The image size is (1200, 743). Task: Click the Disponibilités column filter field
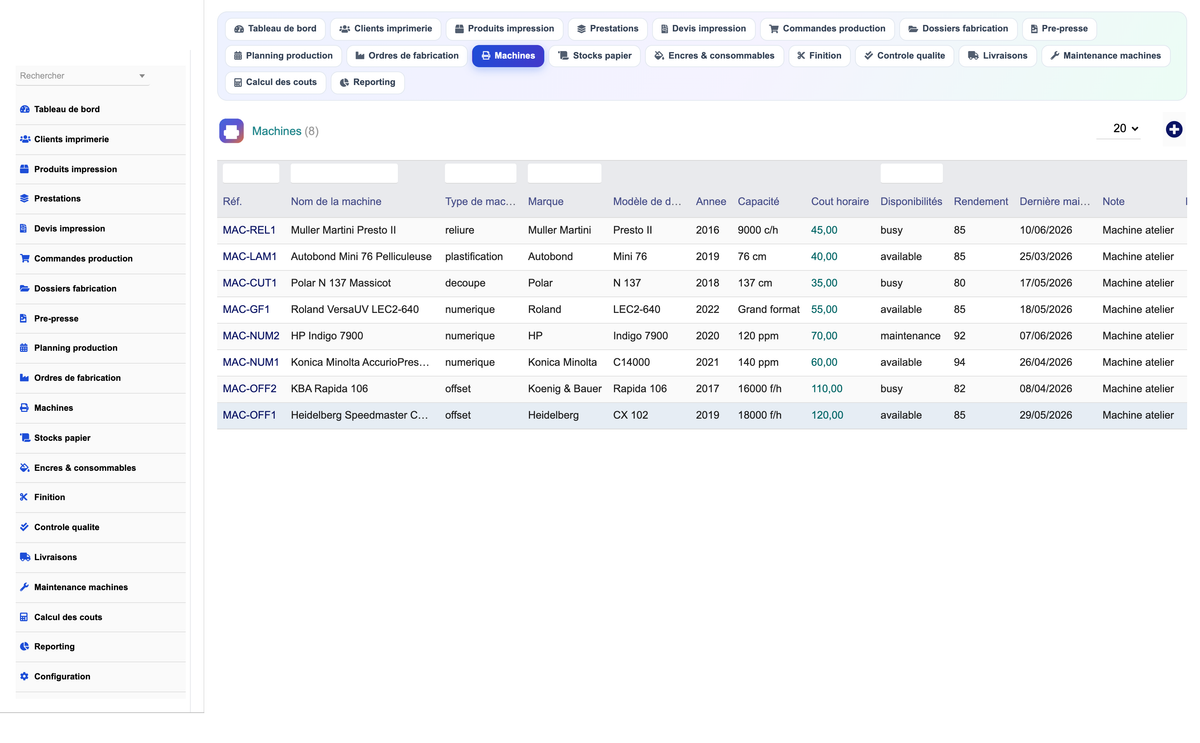click(x=912, y=173)
